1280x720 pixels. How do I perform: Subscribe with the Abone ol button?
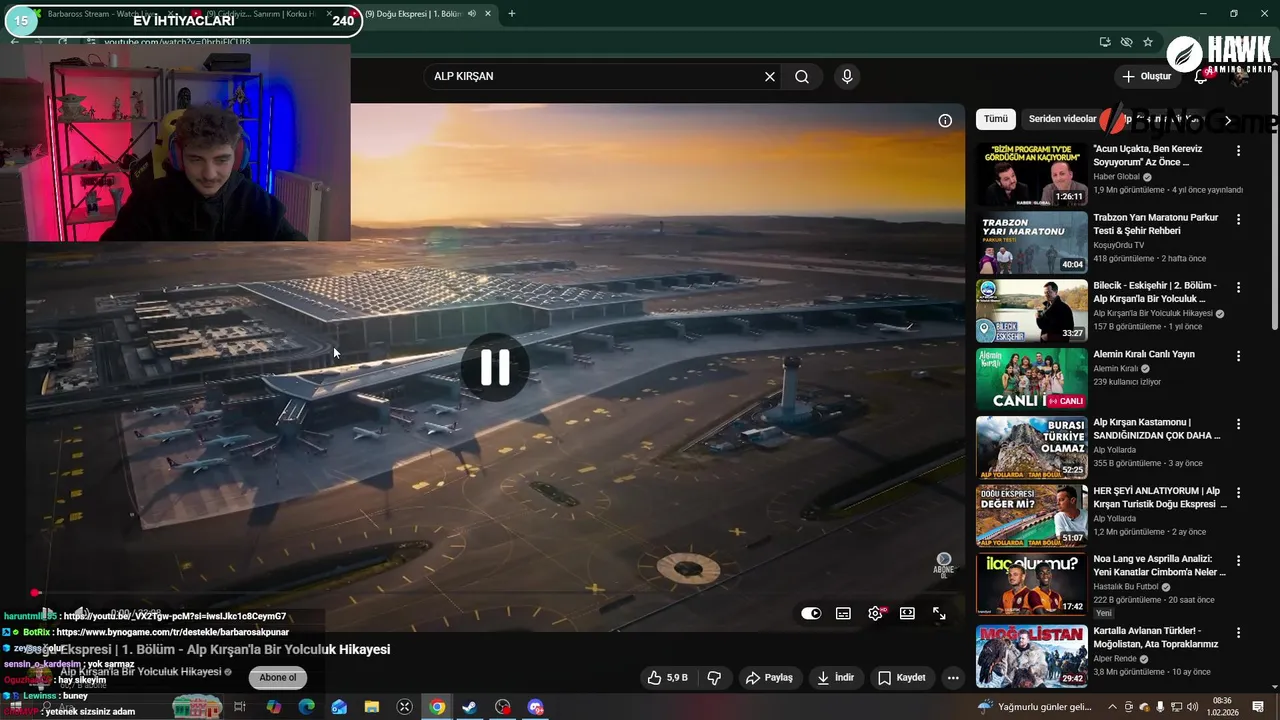point(278,678)
